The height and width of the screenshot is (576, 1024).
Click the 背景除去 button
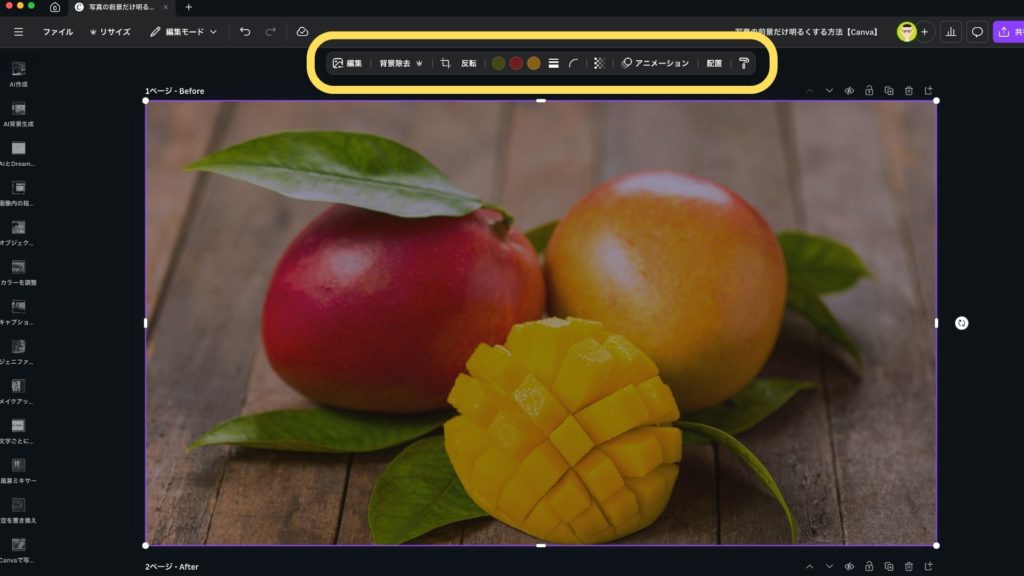[x=400, y=63]
